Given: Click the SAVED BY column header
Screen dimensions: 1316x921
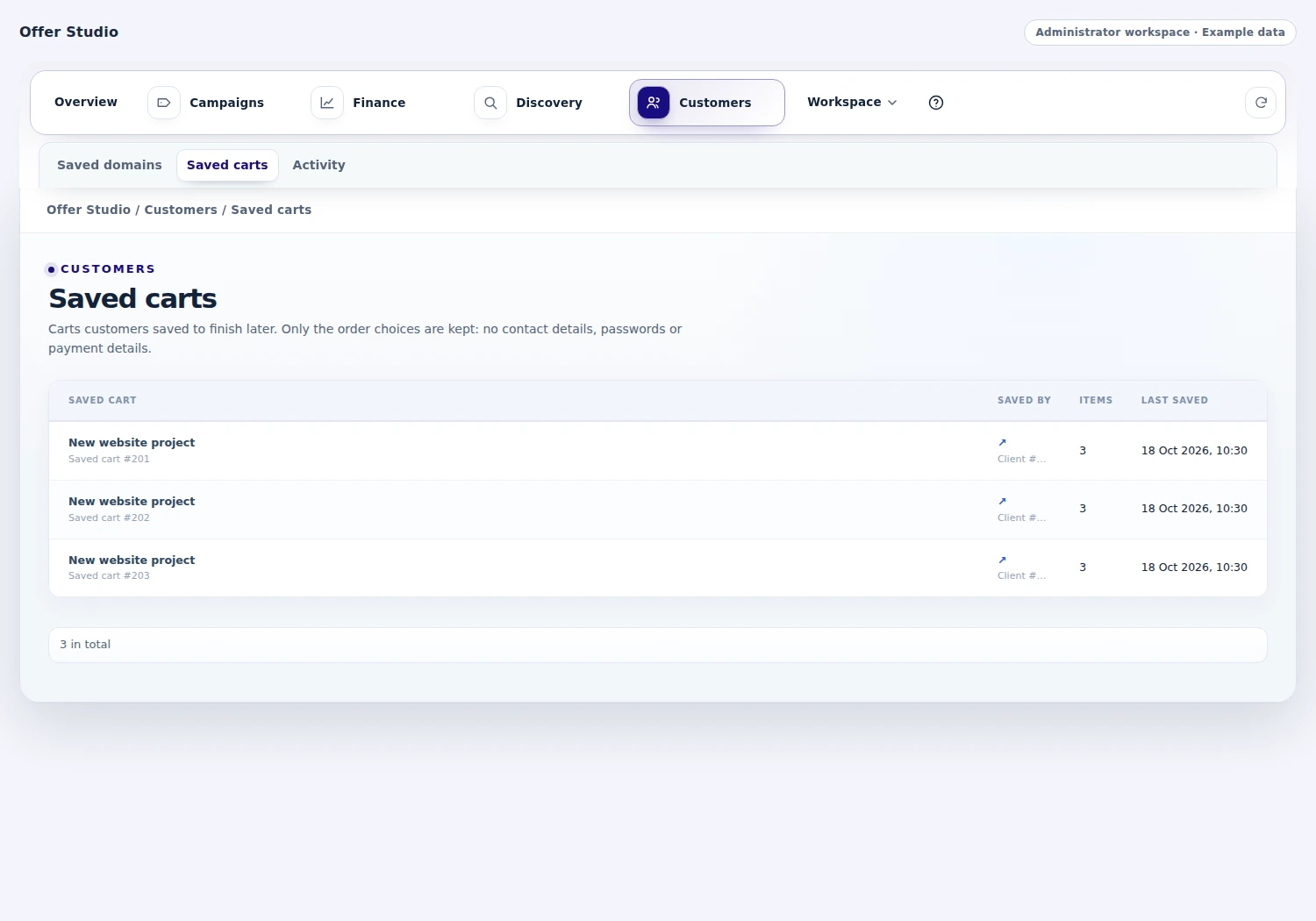Looking at the screenshot, I should click(x=1024, y=400).
